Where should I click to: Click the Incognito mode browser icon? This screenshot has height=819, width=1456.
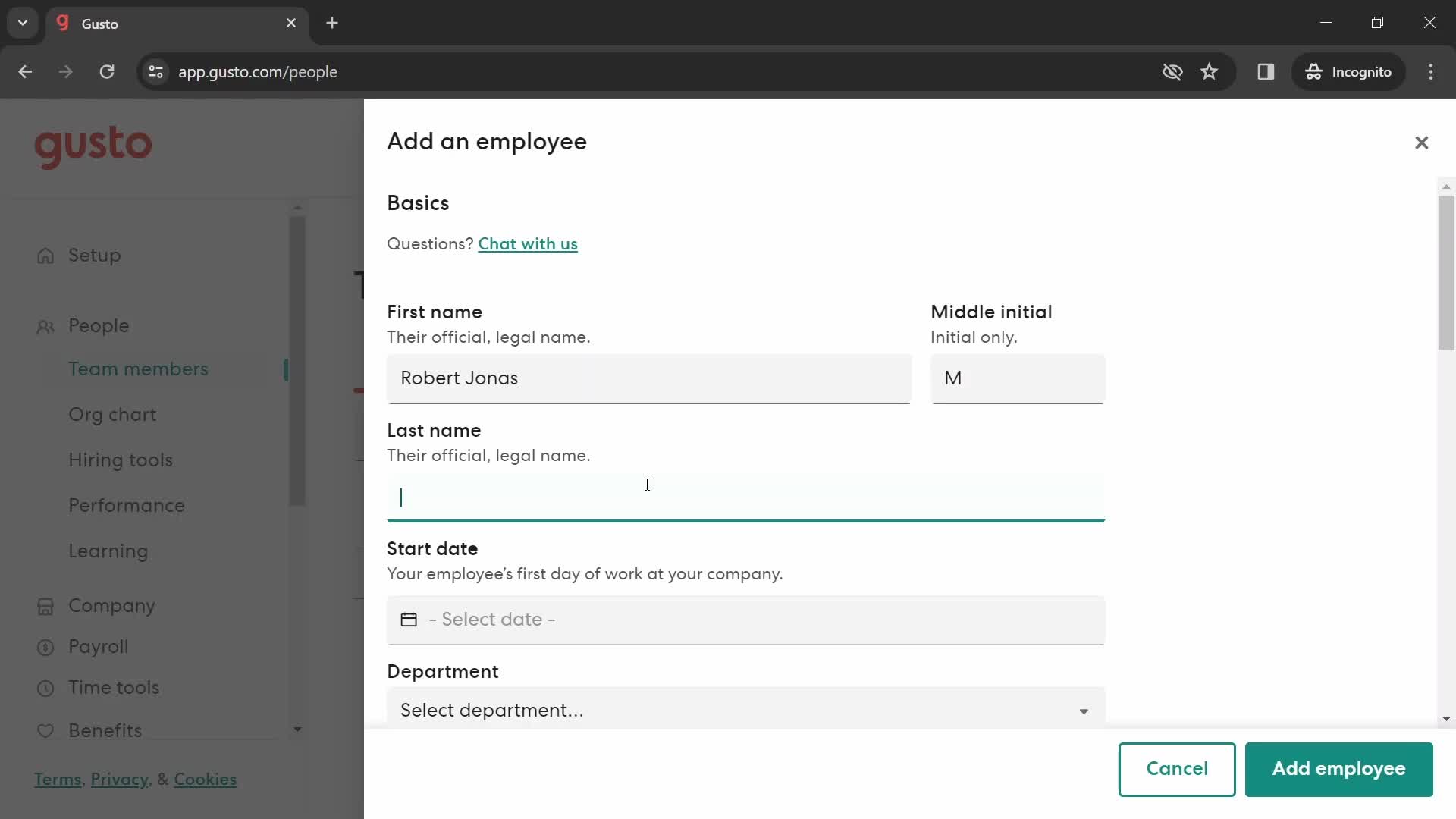point(1314,72)
